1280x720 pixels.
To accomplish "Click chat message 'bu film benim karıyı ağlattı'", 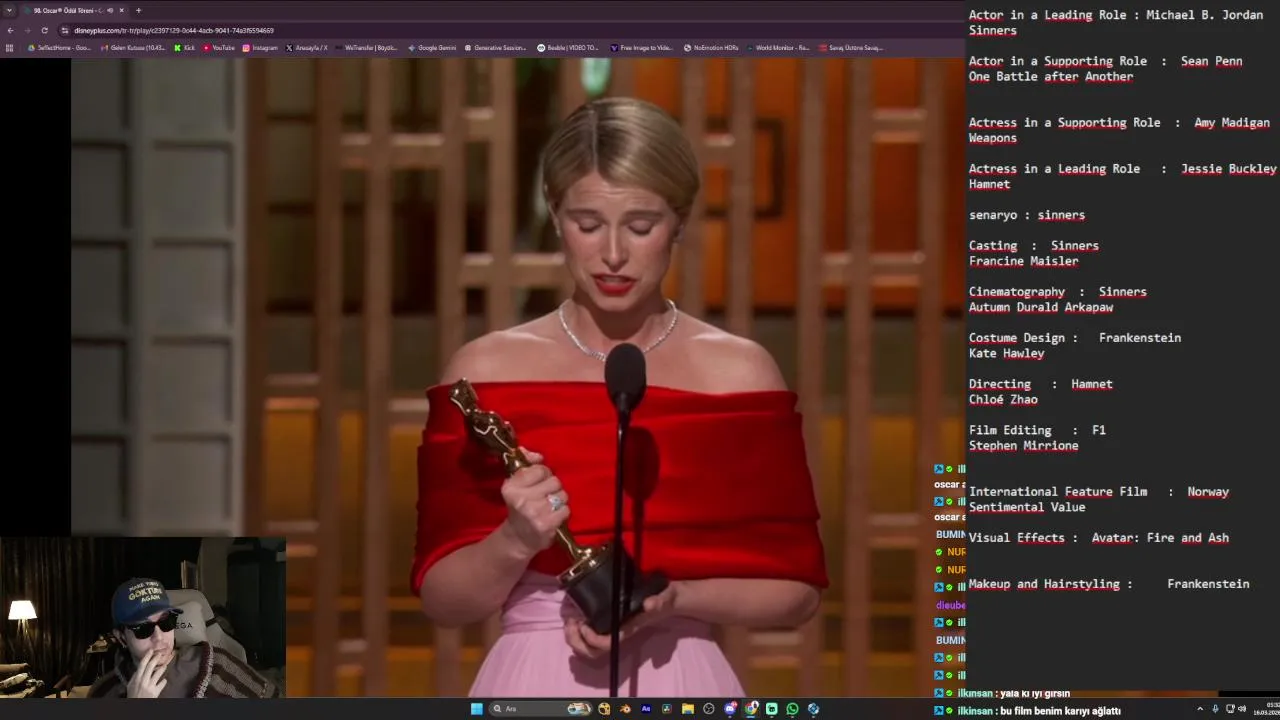I will point(1060,711).
